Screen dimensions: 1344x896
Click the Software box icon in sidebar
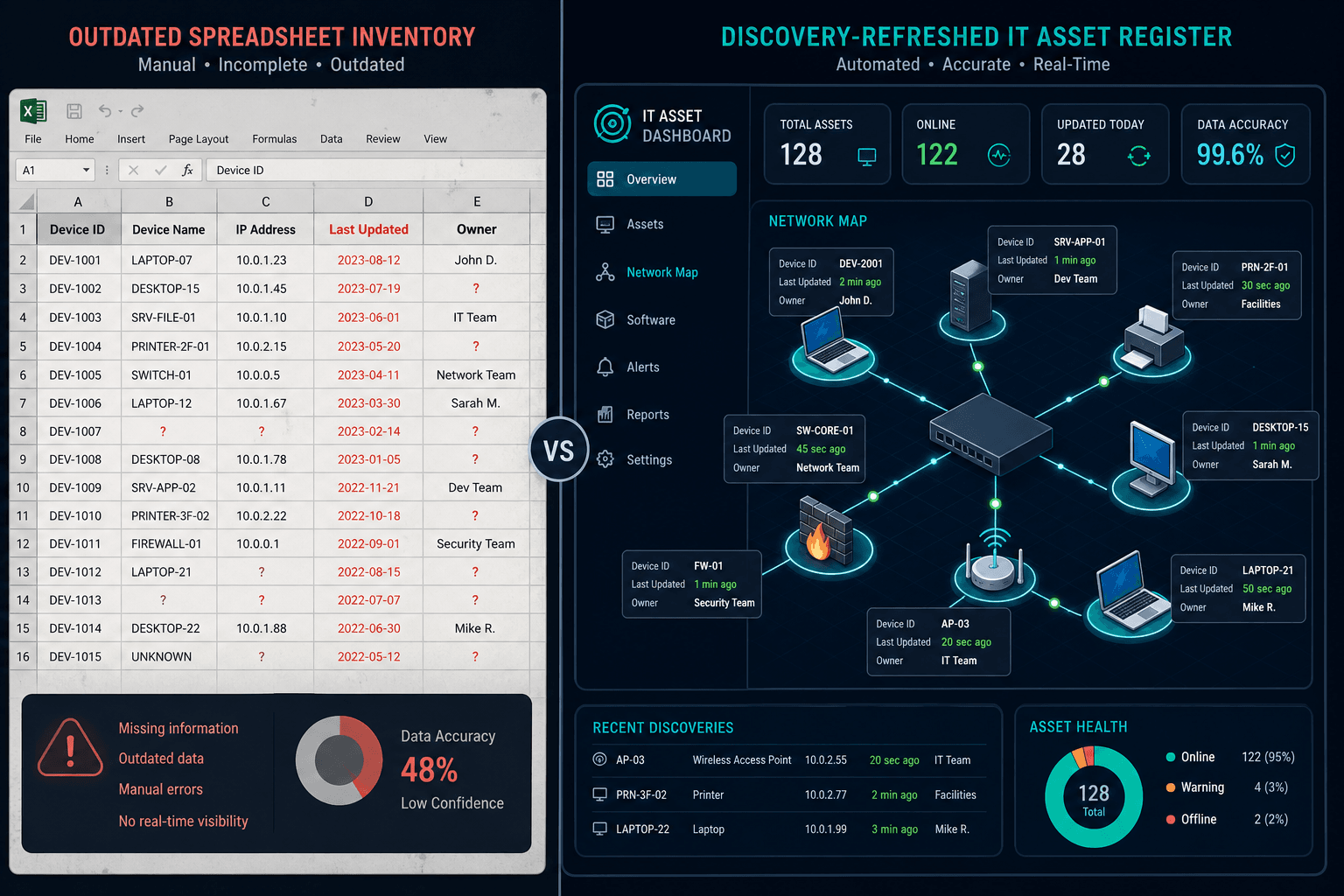605,319
